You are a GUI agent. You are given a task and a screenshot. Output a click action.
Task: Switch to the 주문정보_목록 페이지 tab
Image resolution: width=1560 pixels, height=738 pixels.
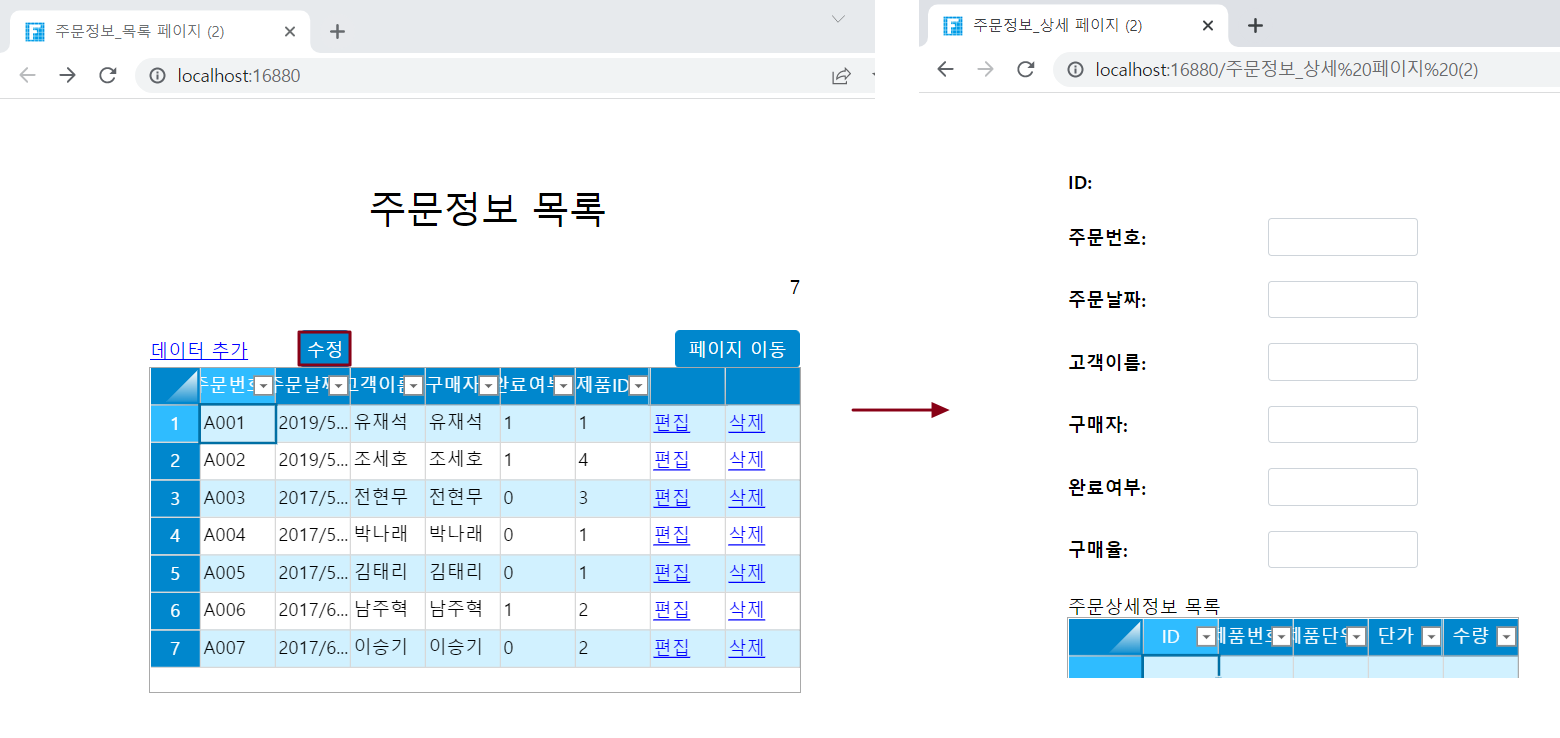click(140, 31)
